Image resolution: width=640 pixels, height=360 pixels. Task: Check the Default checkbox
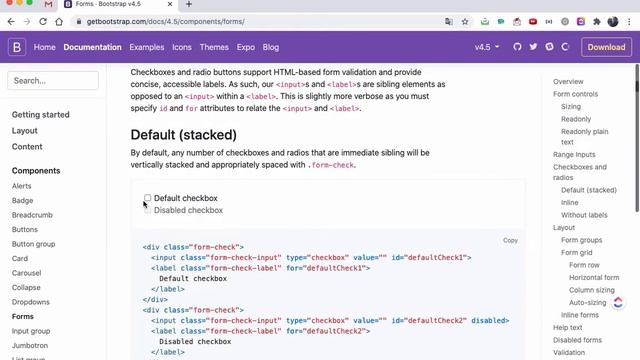(x=147, y=198)
